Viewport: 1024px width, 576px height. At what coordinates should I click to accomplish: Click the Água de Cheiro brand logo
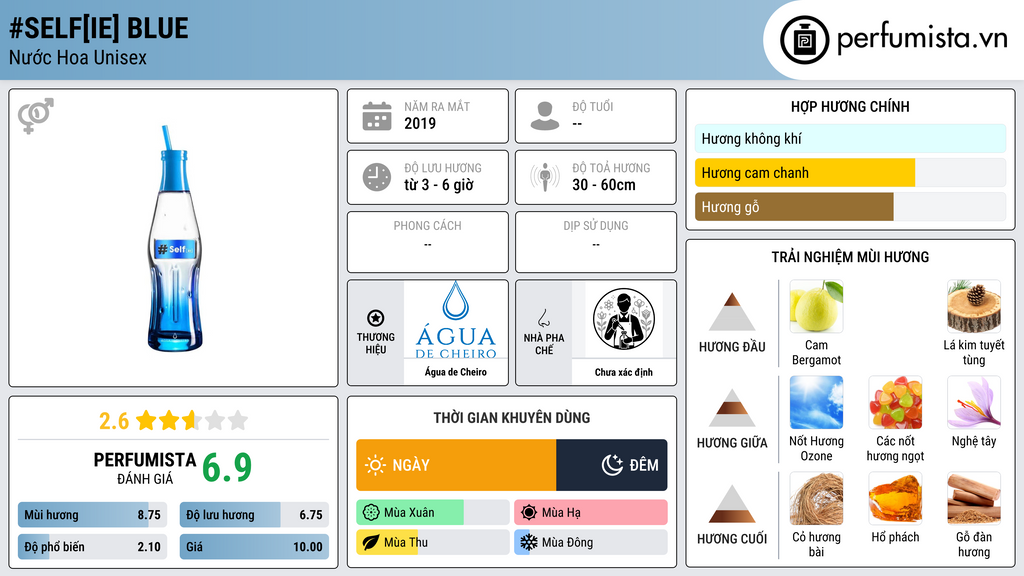point(456,320)
